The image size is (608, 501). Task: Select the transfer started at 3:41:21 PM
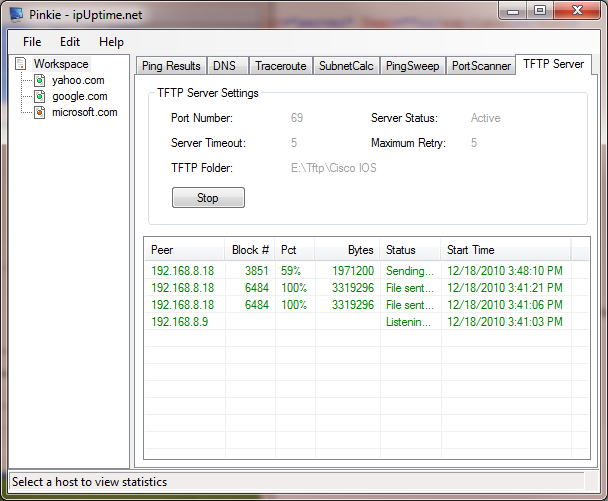366,288
